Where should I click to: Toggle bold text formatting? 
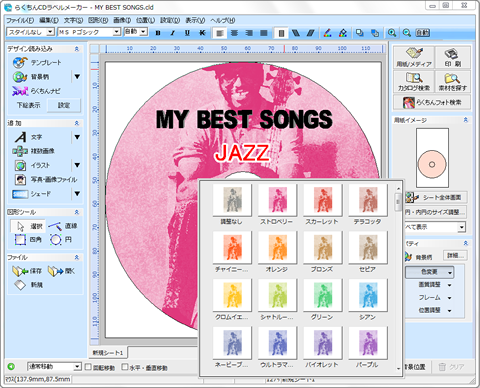pos(158,33)
